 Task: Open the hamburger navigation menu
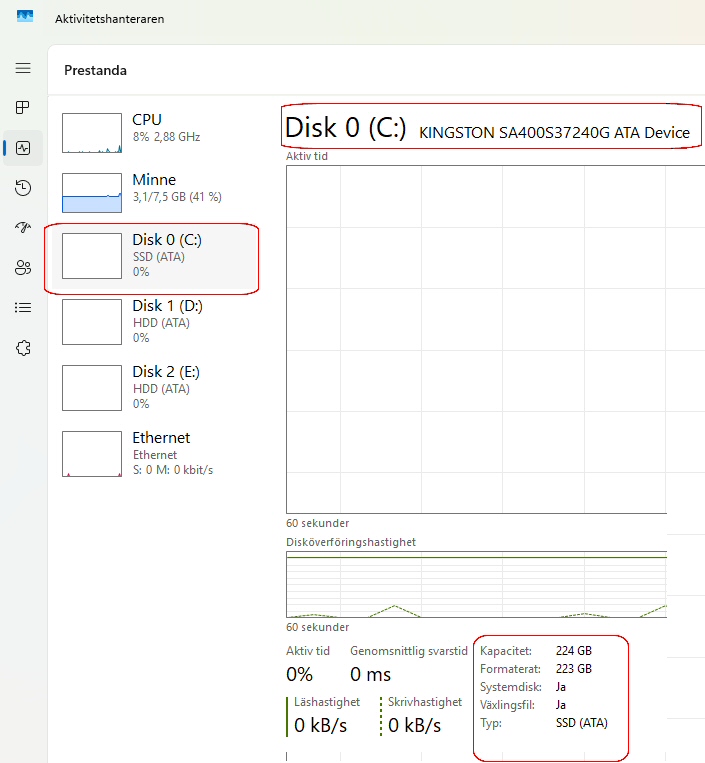pos(23,68)
